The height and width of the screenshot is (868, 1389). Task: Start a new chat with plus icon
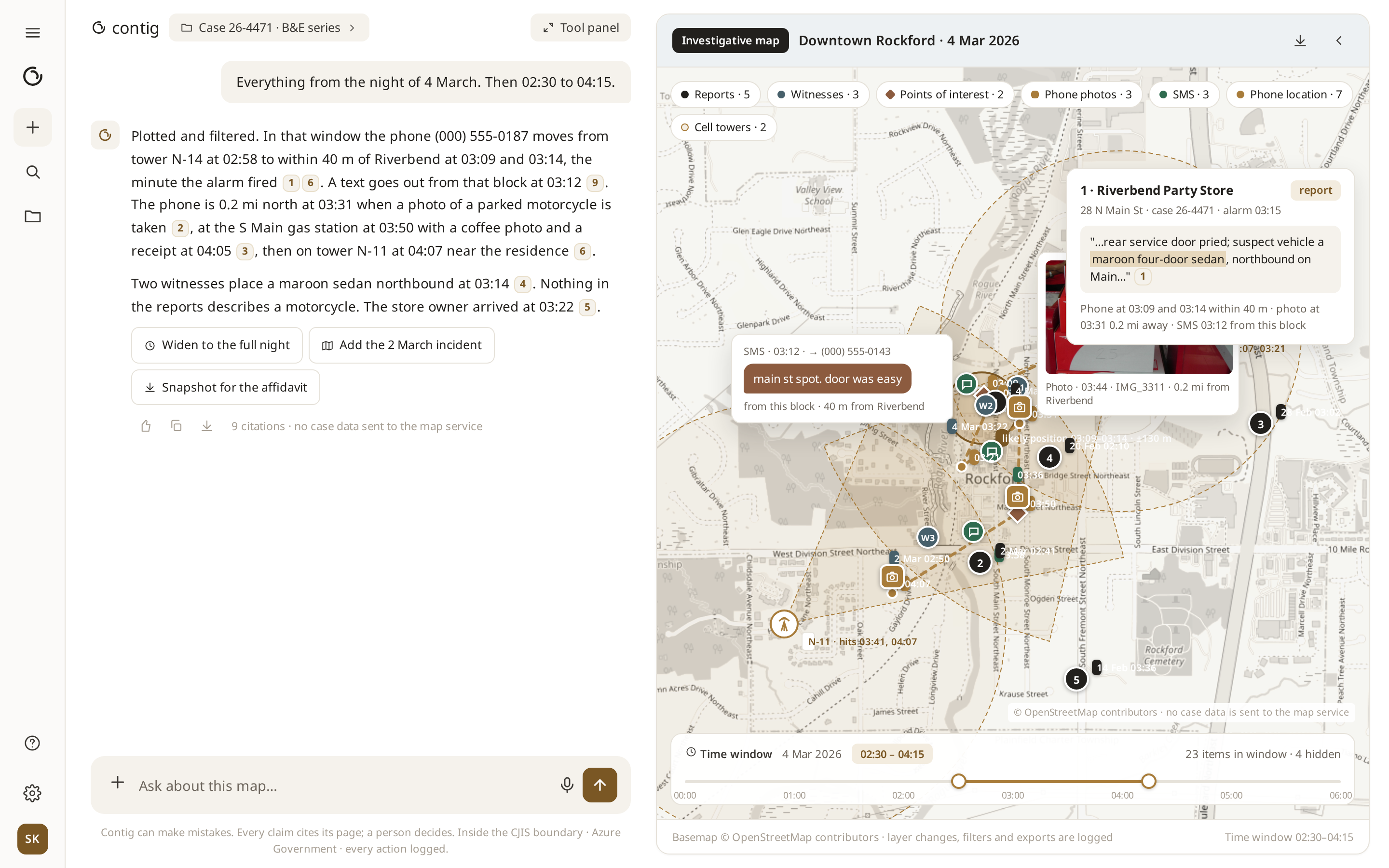[x=33, y=127]
